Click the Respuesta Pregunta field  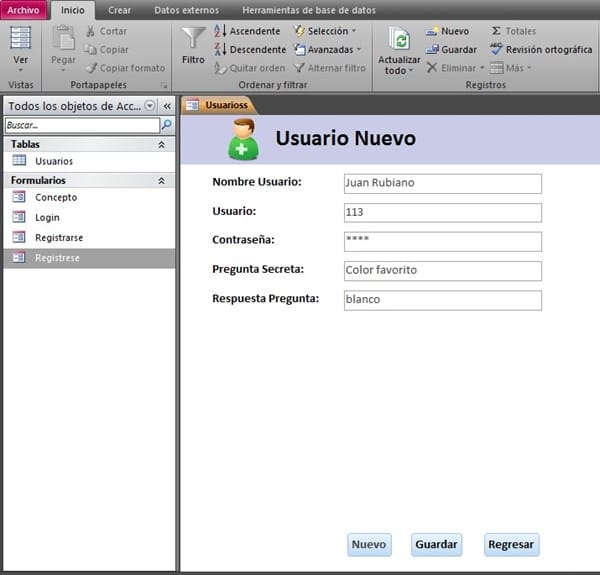click(443, 300)
